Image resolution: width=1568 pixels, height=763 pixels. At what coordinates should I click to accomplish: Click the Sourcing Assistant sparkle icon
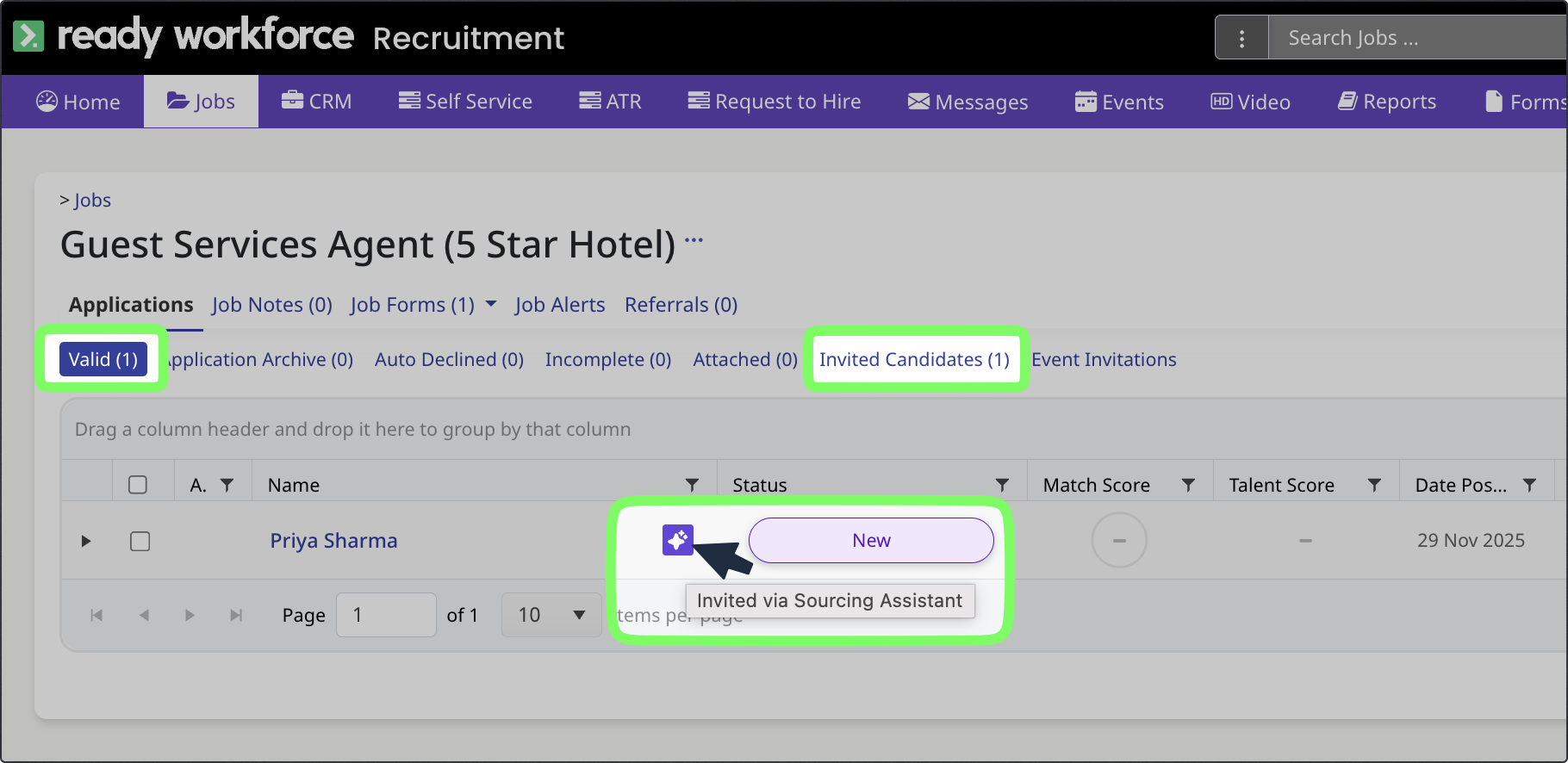pos(678,540)
